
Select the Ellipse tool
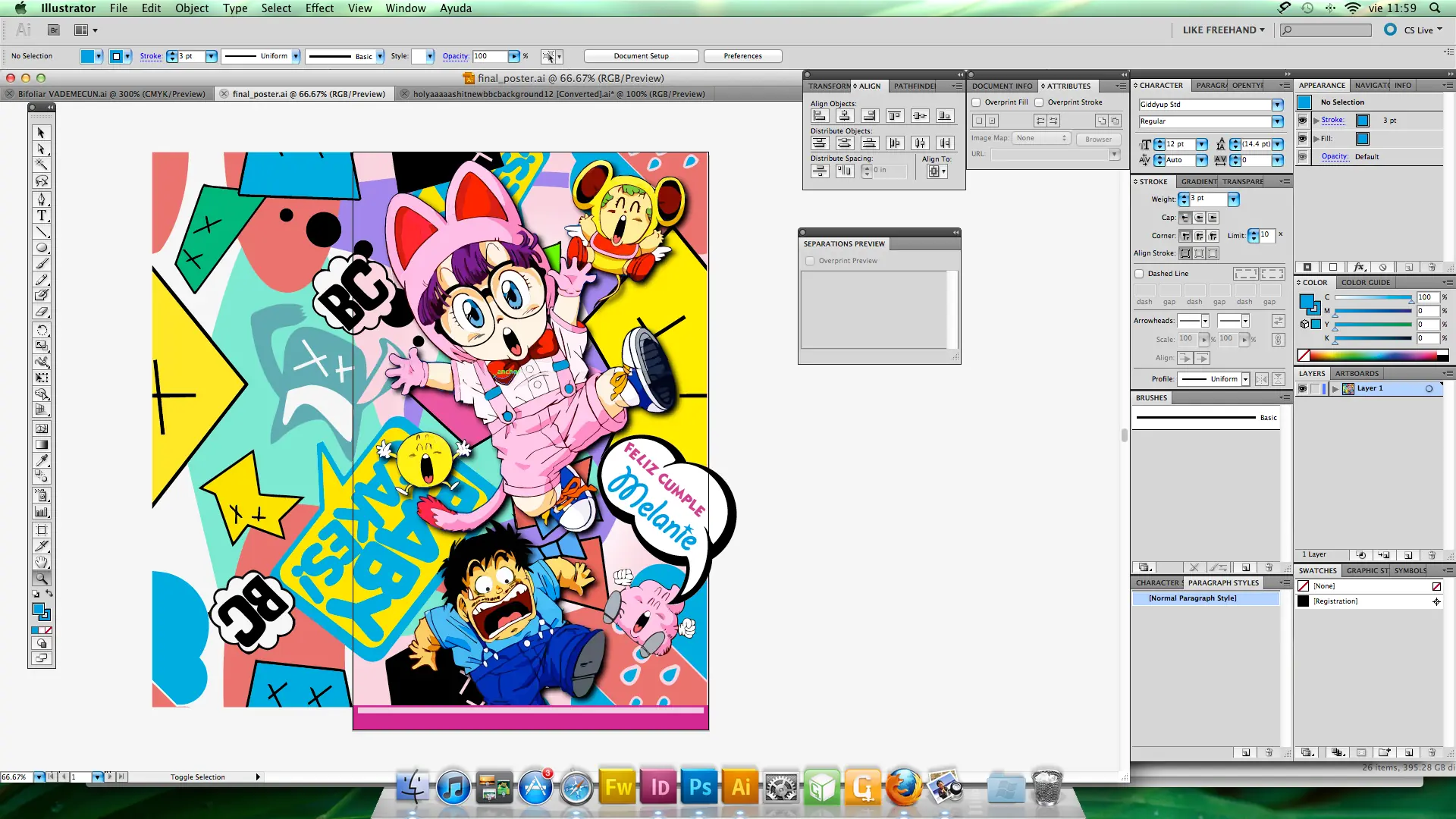point(42,248)
